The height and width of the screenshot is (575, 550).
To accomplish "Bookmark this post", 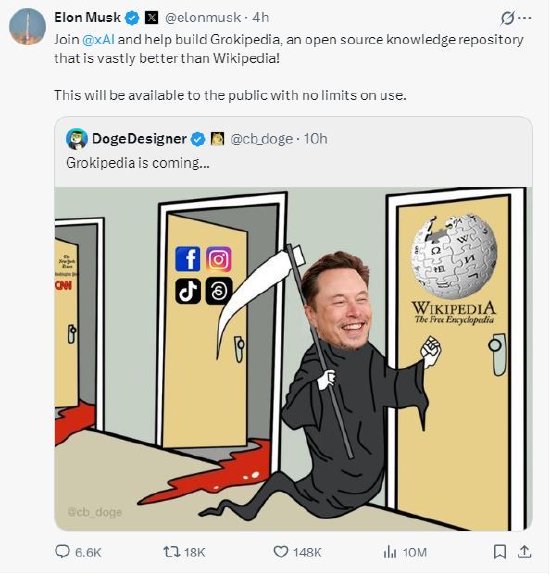I will click(500, 552).
